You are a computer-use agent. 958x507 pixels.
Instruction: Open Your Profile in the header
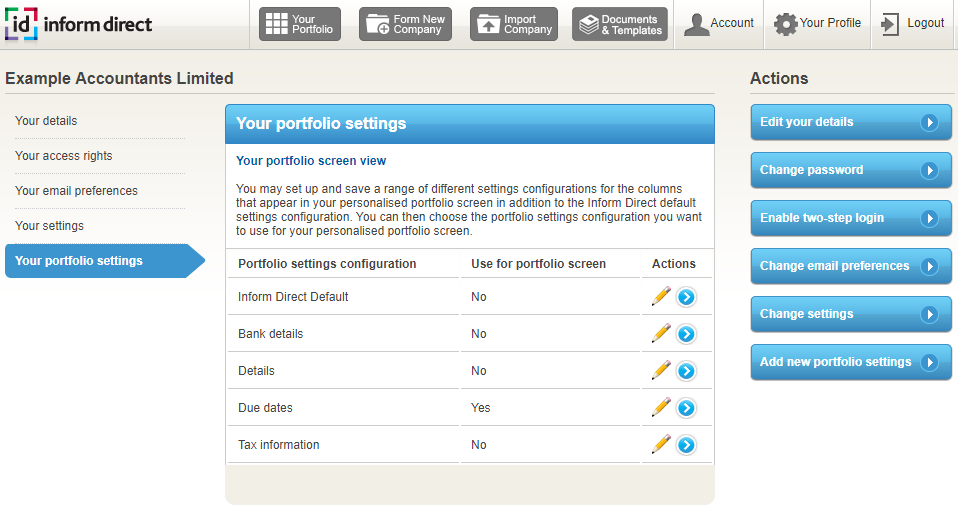coord(818,24)
